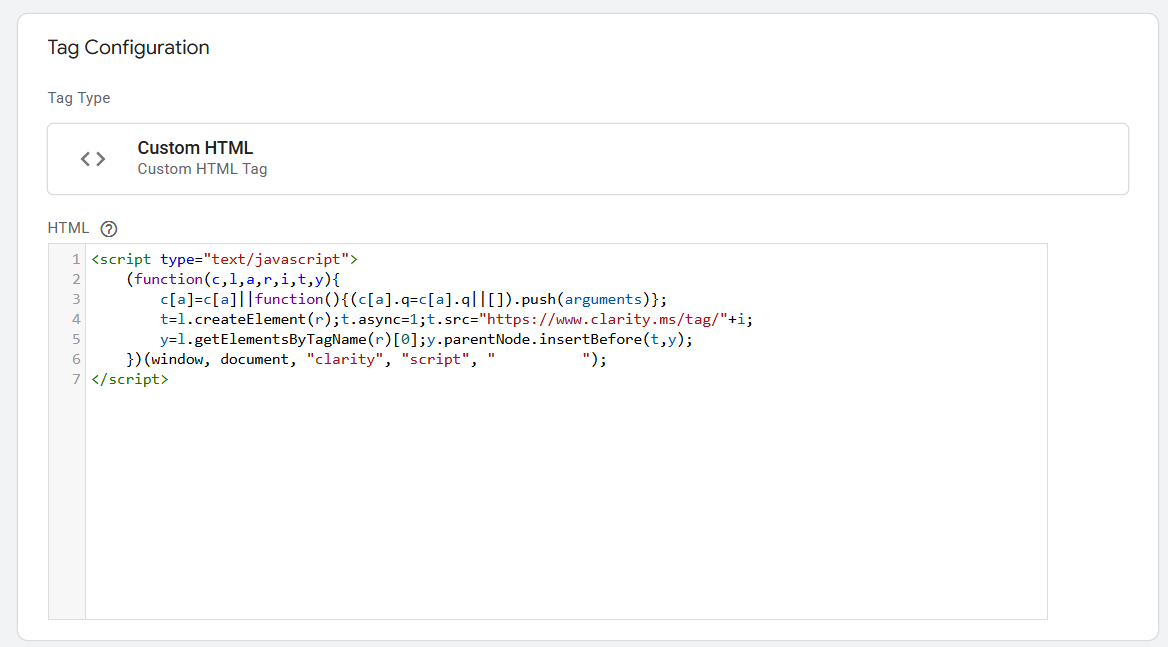This screenshot has width=1168, height=647.
Task: Click the Tag Type label
Action: point(79,98)
